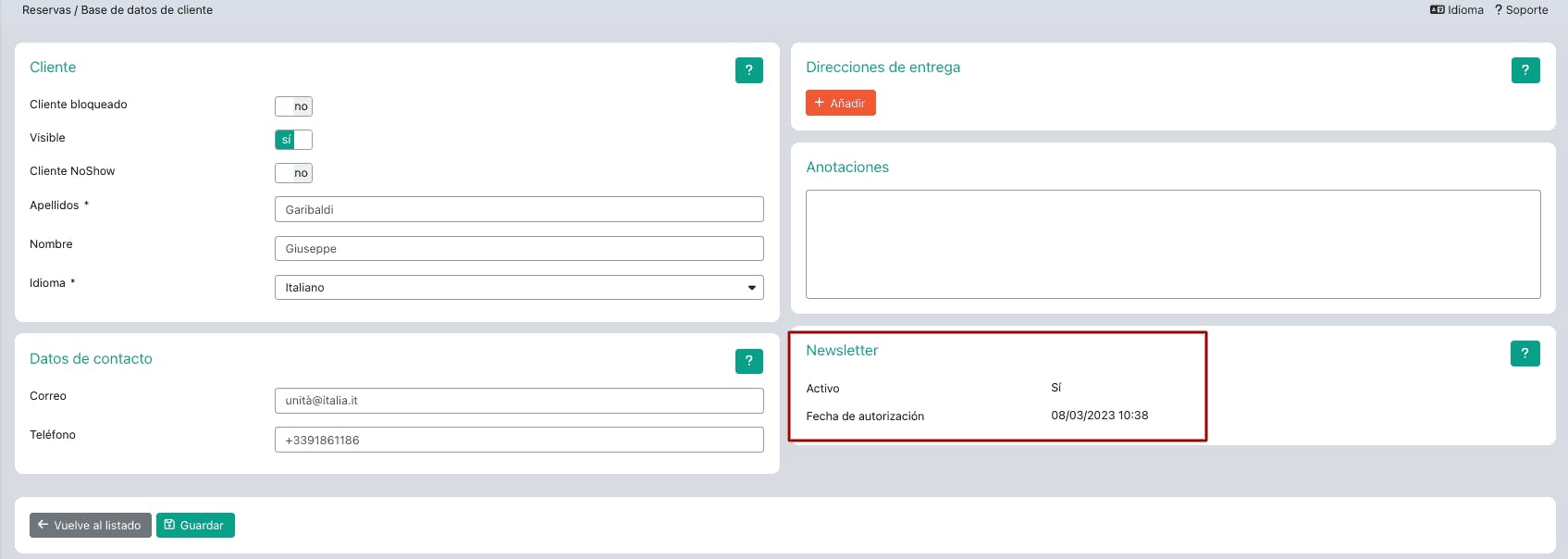Click the Base de datos de cliente breadcrumb

147,10
